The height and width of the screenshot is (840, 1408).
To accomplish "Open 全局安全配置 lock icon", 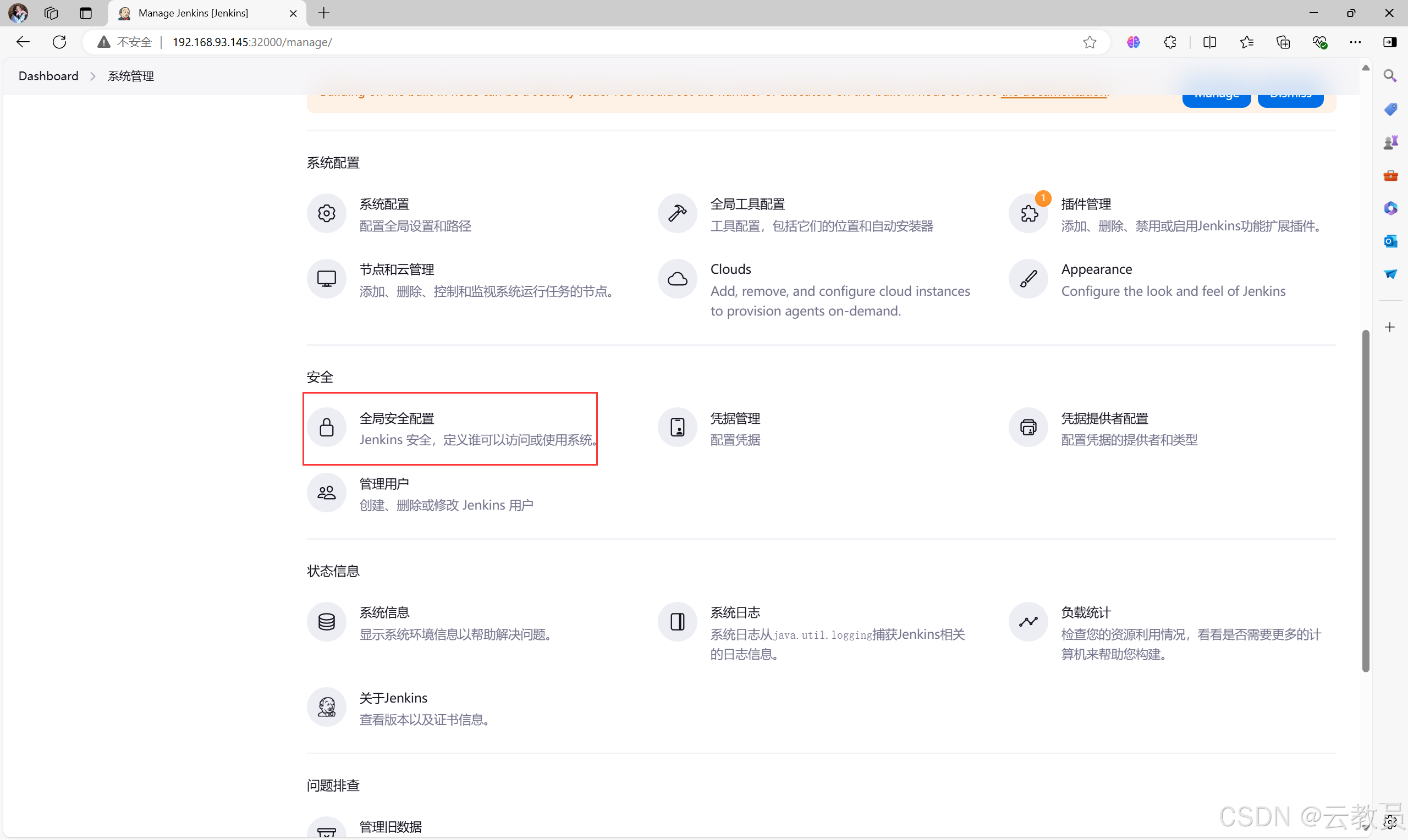I will (326, 427).
